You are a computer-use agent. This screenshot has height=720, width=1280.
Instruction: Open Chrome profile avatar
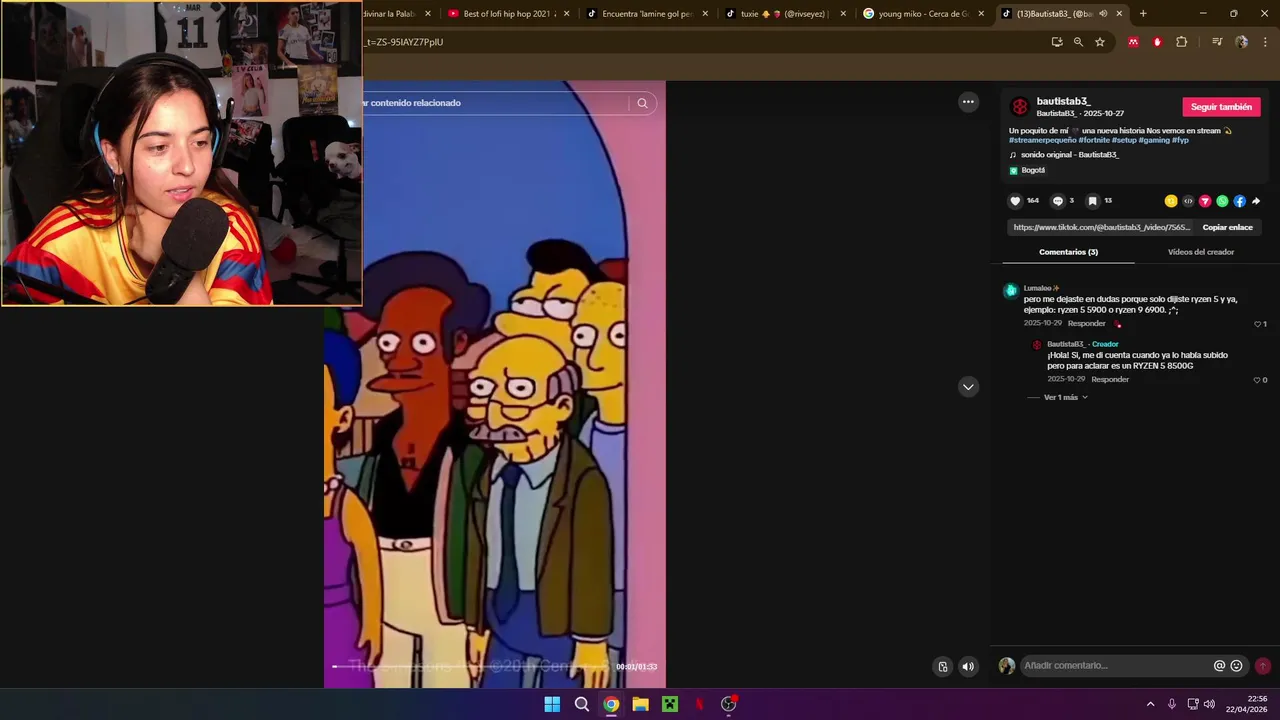coord(1242,42)
